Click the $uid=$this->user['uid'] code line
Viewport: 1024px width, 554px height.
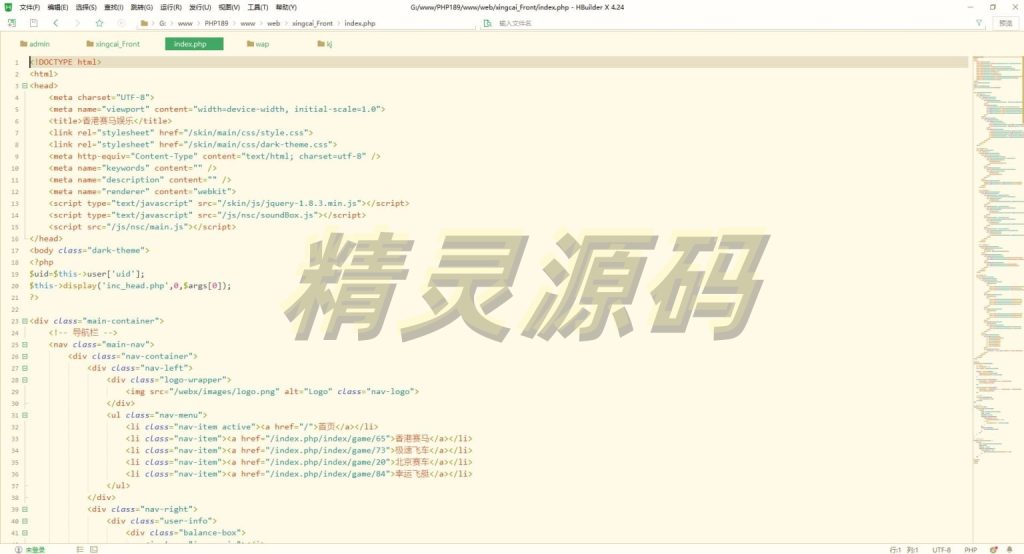pos(87,274)
